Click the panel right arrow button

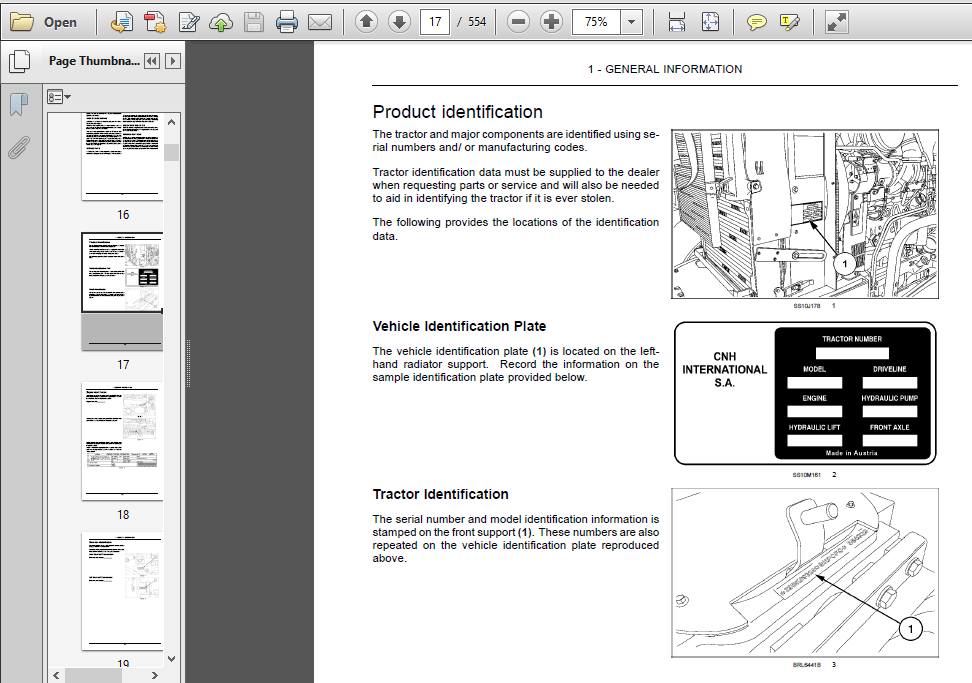click(x=173, y=61)
